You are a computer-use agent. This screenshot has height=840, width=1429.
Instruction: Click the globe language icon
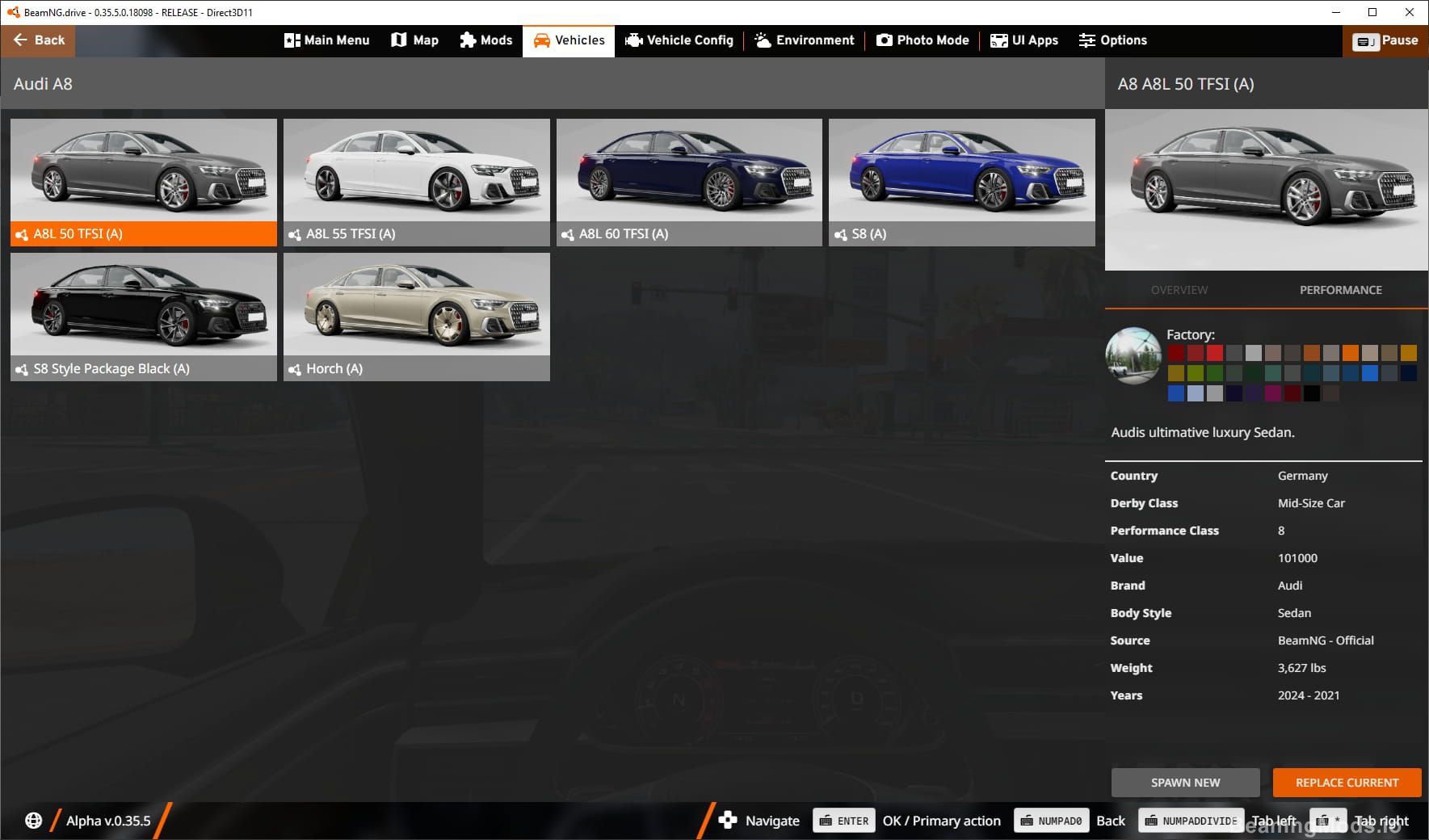(x=33, y=821)
